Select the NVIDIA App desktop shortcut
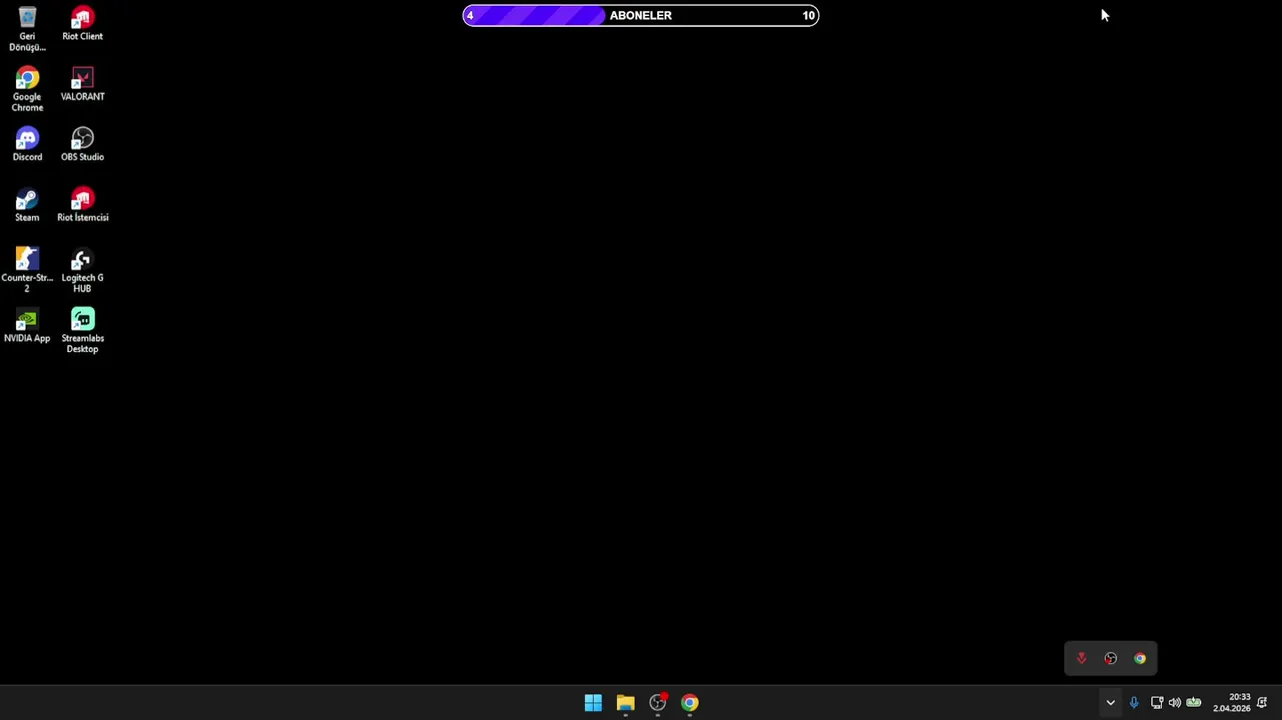 click(x=27, y=326)
